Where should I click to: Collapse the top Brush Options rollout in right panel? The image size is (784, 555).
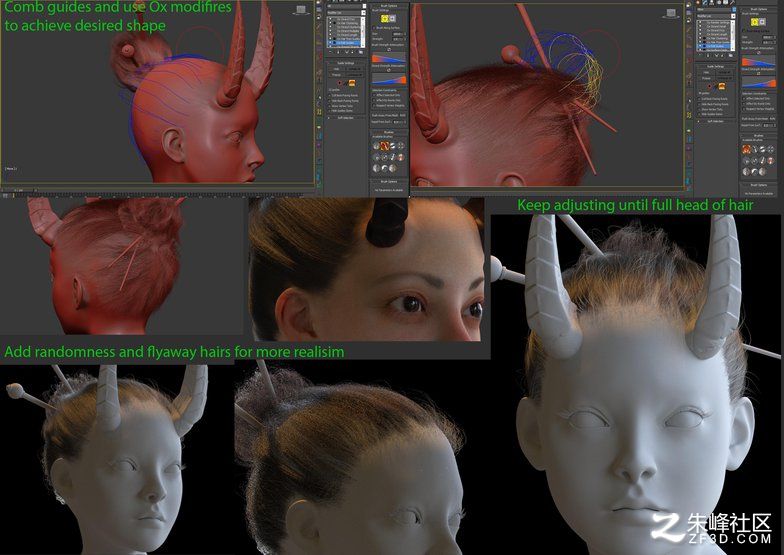tap(758, 9)
